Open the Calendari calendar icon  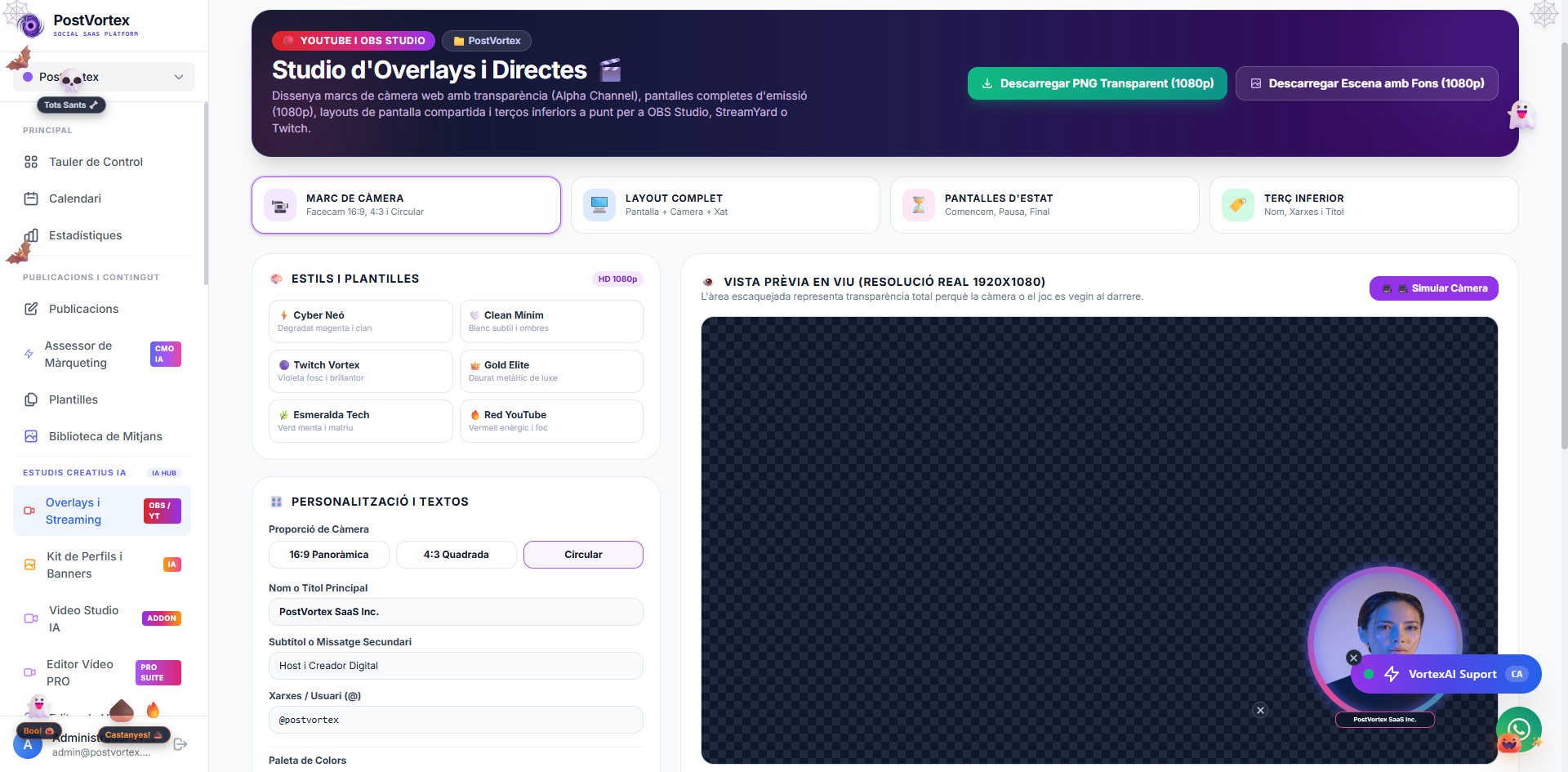pos(31,199)
